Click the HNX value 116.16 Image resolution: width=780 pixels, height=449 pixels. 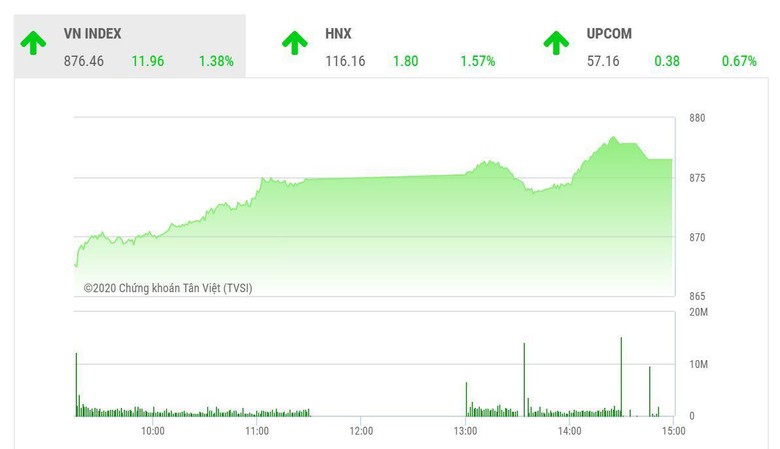[x=345, y=61]
